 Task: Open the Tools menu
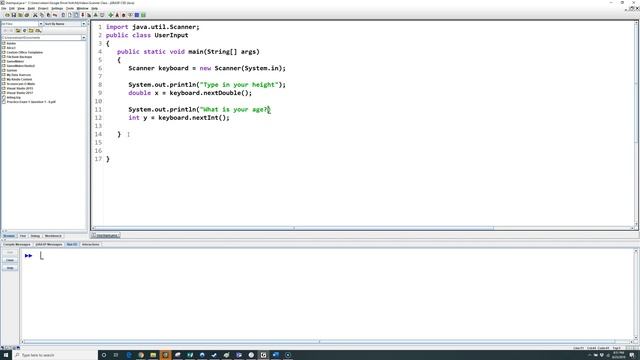70,8
